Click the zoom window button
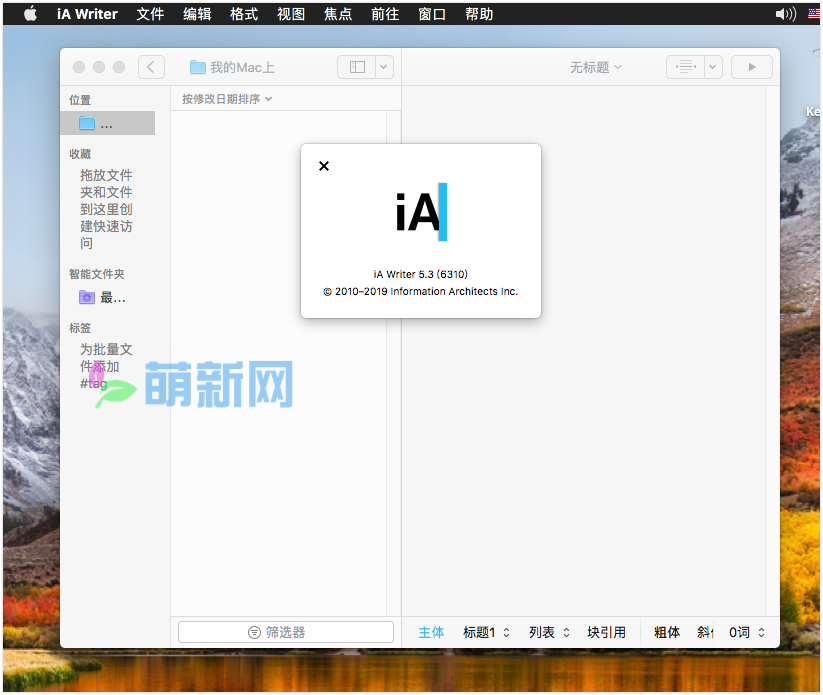The height and width of the screenshot is (695, 823). 119,67
